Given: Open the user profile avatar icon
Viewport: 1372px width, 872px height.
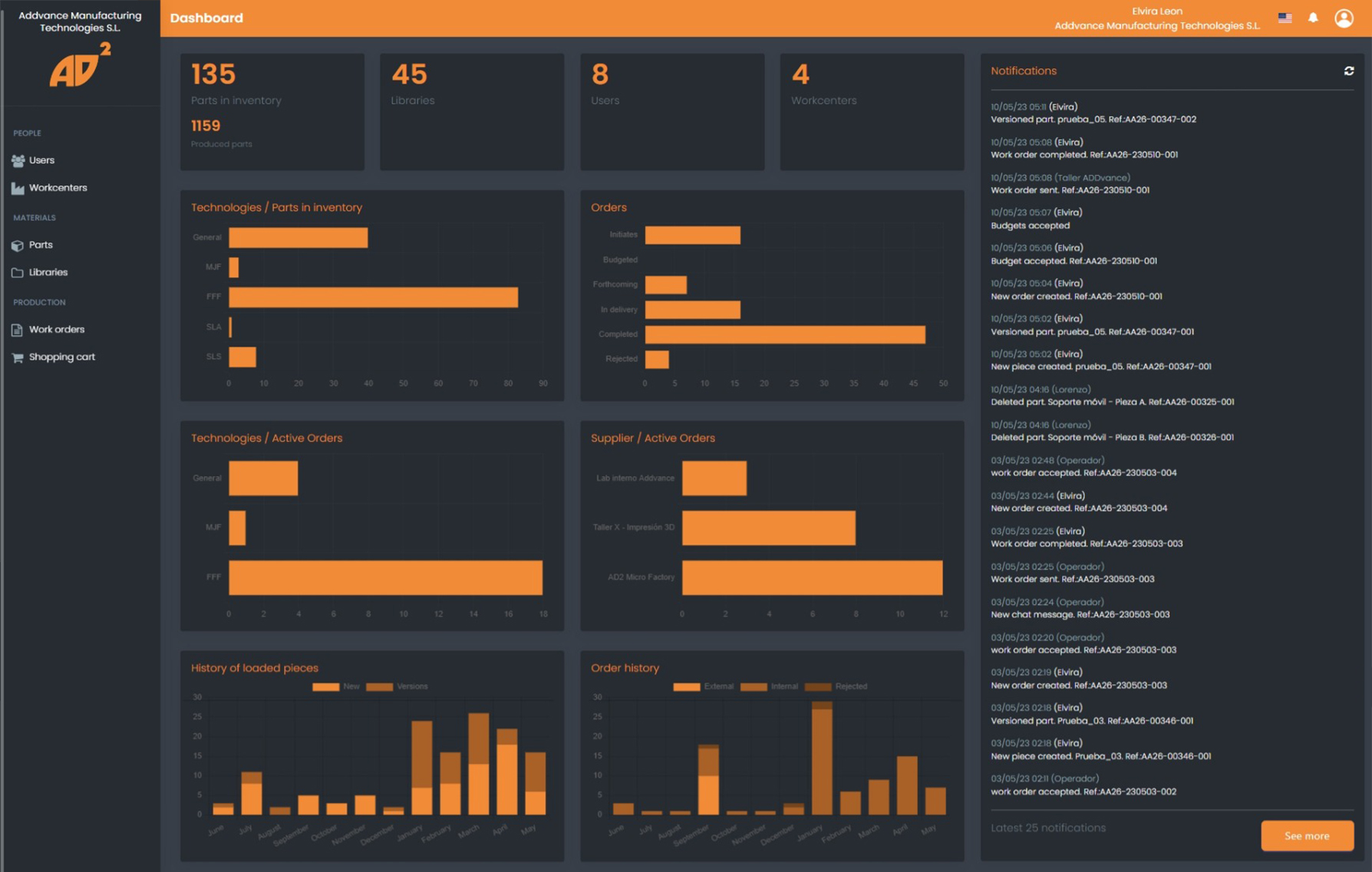Looking at the screenshot, I should pos(1344,18).
